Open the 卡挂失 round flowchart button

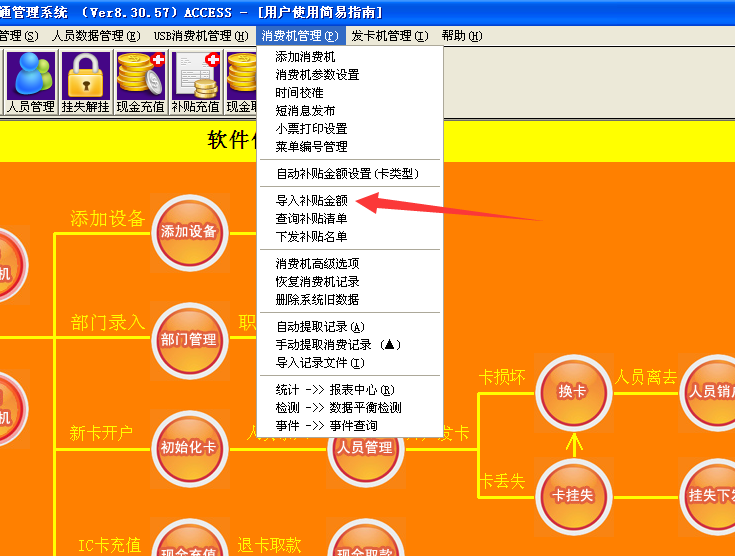tap(572, 495)
